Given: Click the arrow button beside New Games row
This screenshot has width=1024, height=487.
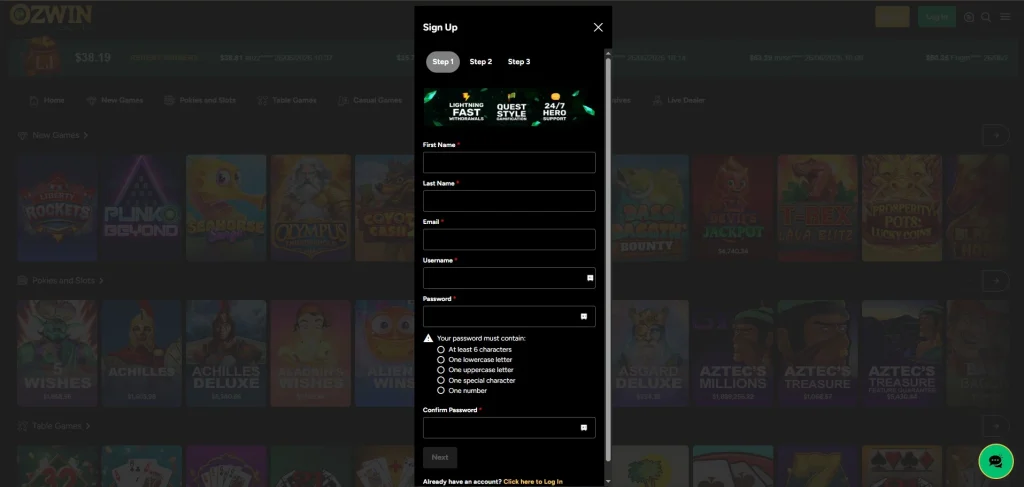Looking at the screenshot, I should coord(995,135).
